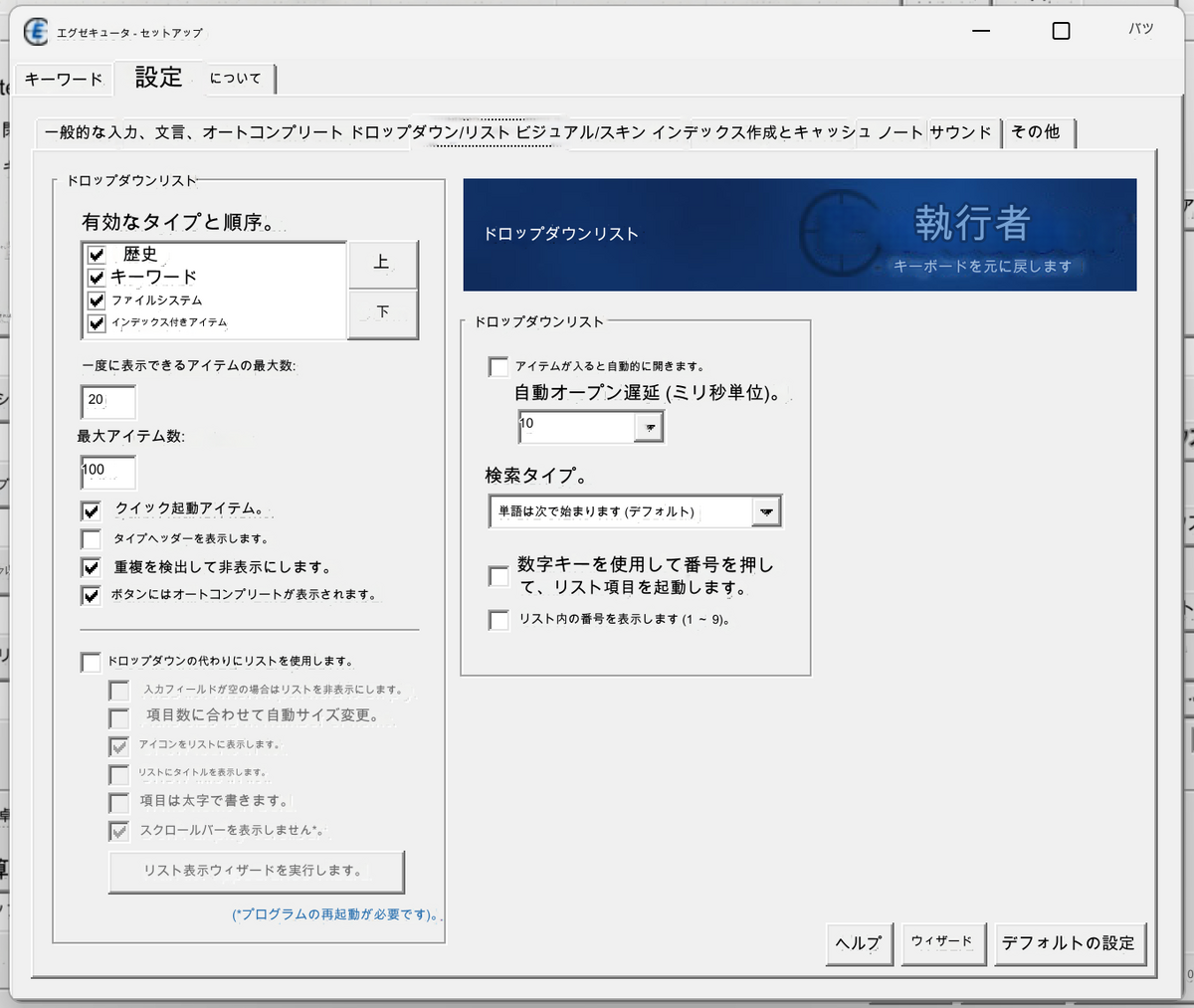1194x1008 pixels.
Task: Open インデックス作成とキャッシュ sub-tab
Action: point(762,132)
